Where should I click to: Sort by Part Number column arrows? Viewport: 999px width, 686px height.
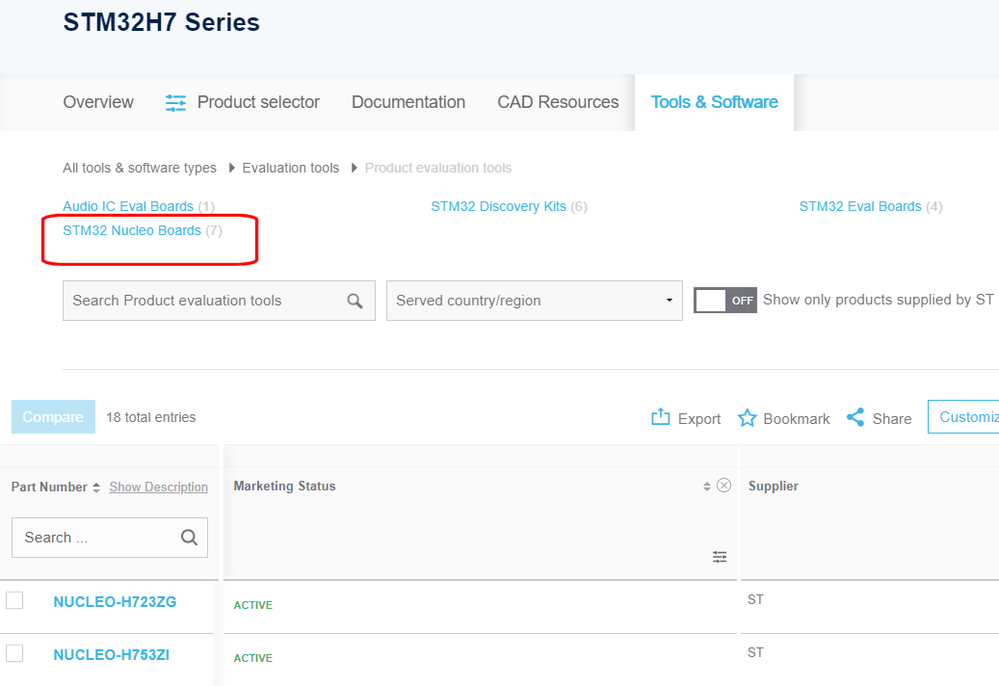(96, 488)
